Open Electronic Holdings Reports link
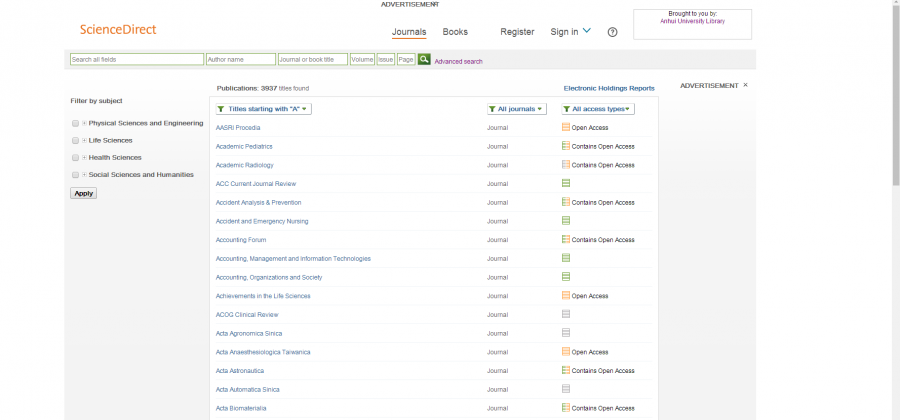Image resolution: width=900 pixels, height=420 pixels. pyautogui.click(x=609, y=88)
